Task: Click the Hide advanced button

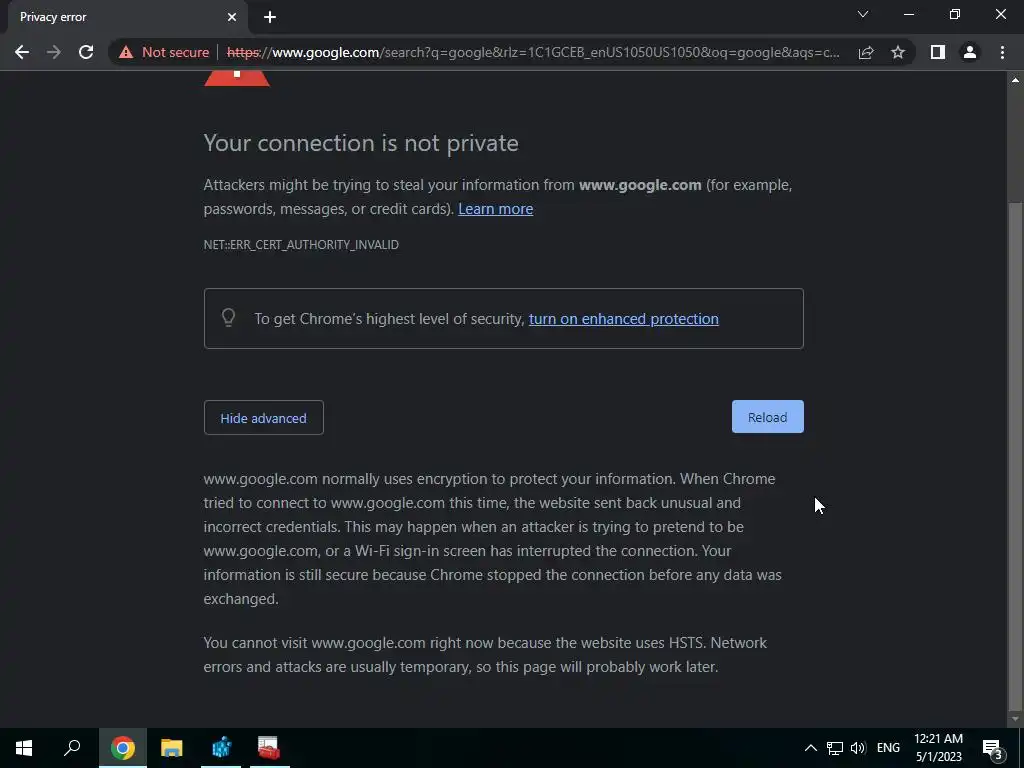Action: tap(264, 418)
